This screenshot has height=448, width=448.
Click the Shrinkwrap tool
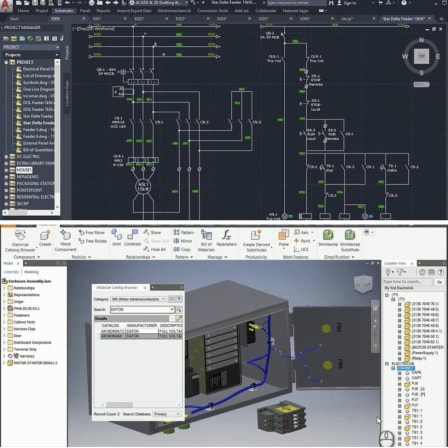pos(328,238)
